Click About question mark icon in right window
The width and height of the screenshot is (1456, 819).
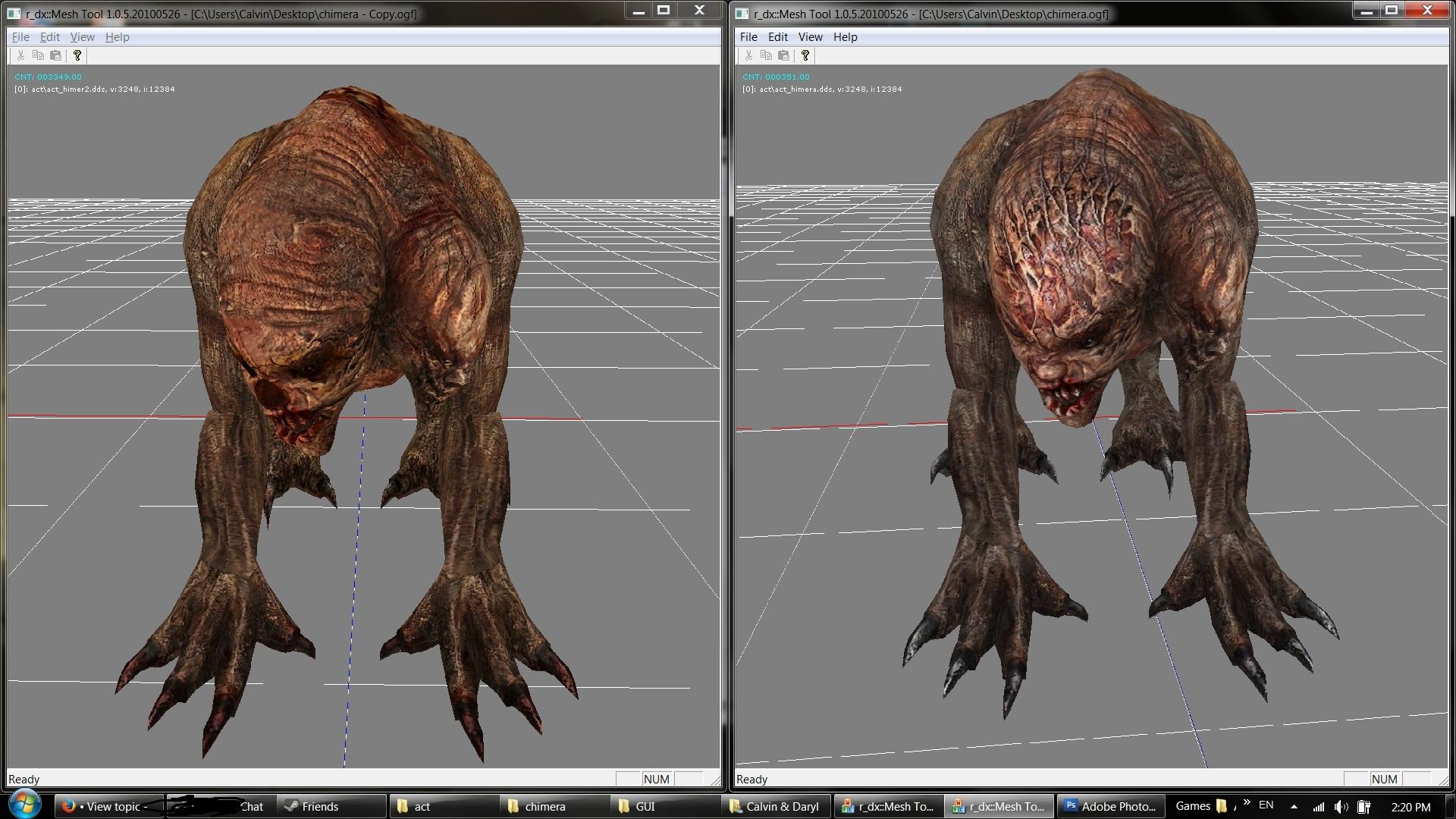[805, 55]
